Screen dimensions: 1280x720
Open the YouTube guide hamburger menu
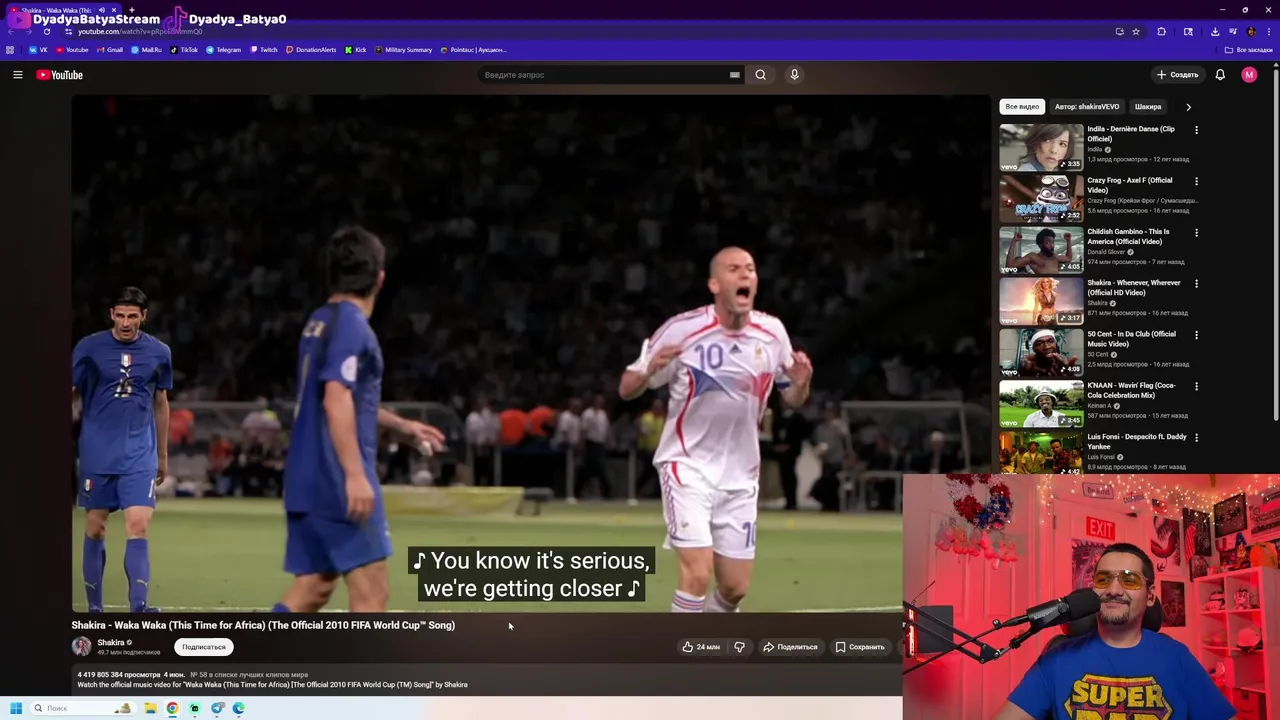click(17, 75)
